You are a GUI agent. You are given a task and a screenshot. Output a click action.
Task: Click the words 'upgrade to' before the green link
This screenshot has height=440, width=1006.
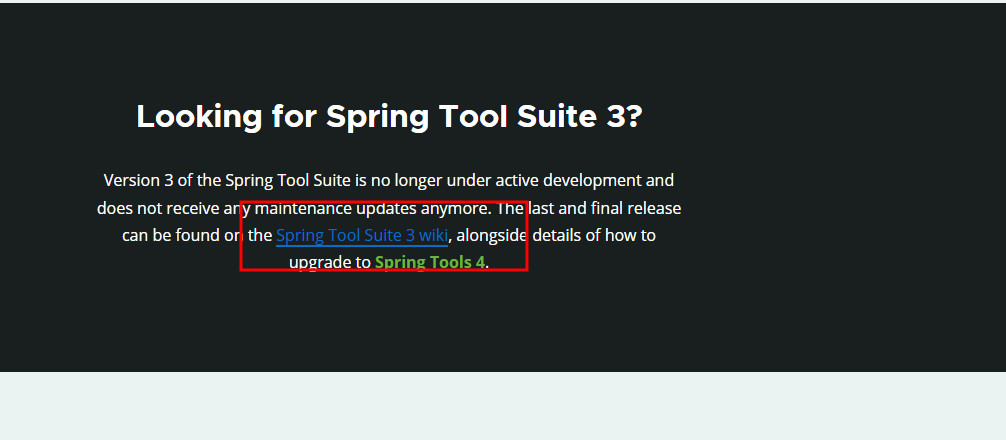click(330, 263)
